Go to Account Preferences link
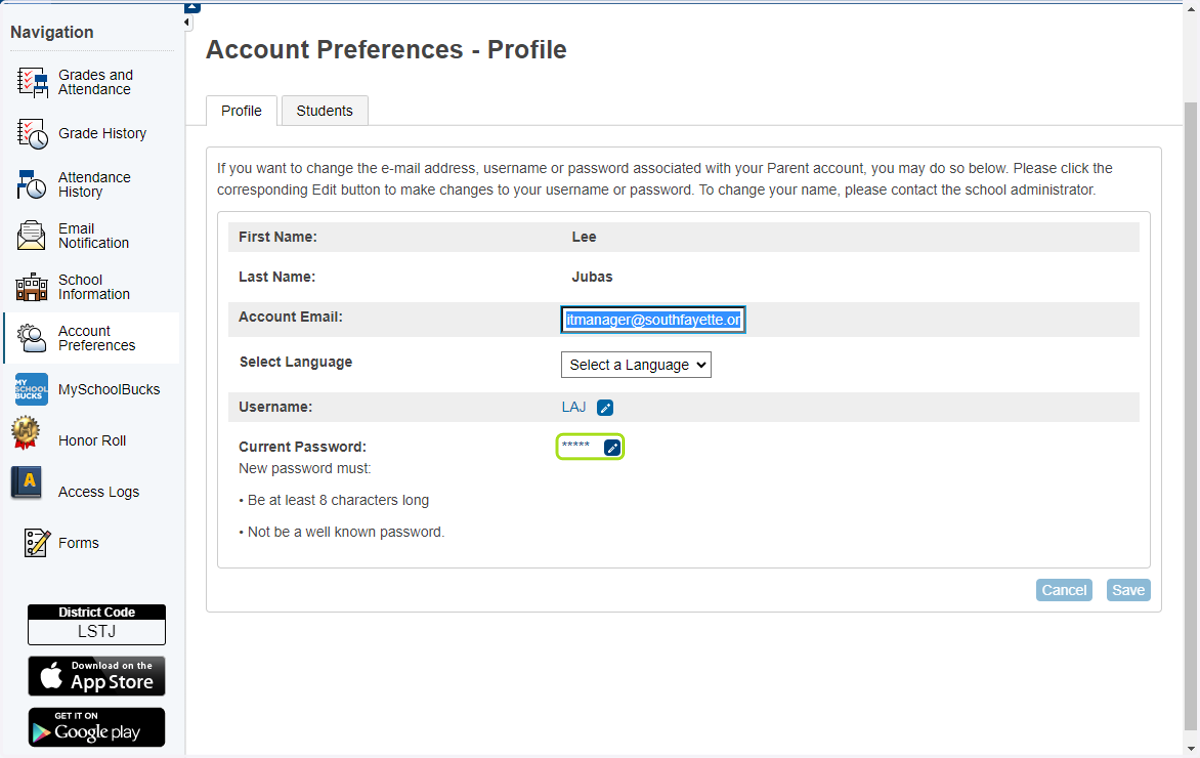This screenshot has width=1200, height=758. click(x=96, y=338)
